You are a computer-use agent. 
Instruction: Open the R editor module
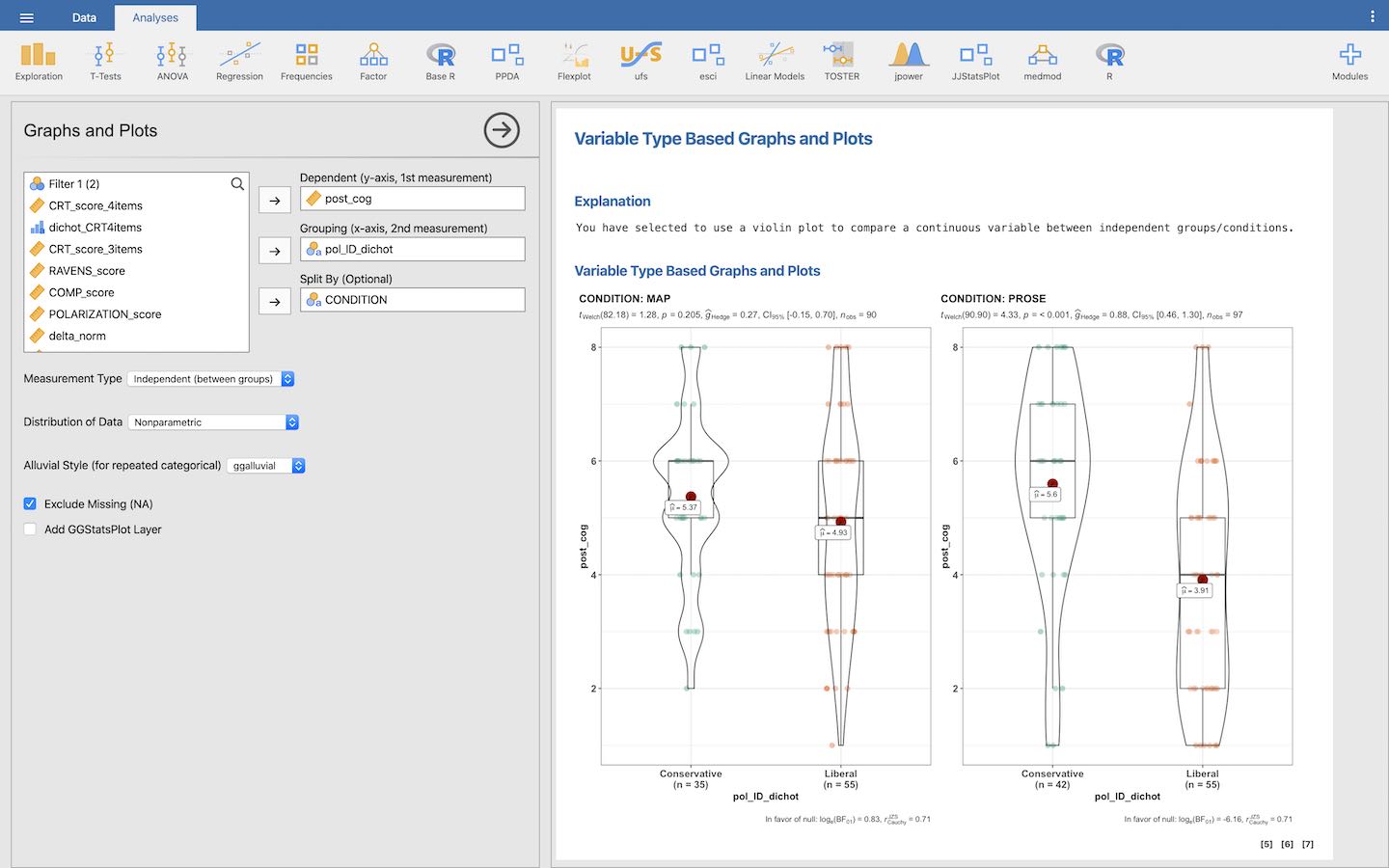coord(1109,62)
